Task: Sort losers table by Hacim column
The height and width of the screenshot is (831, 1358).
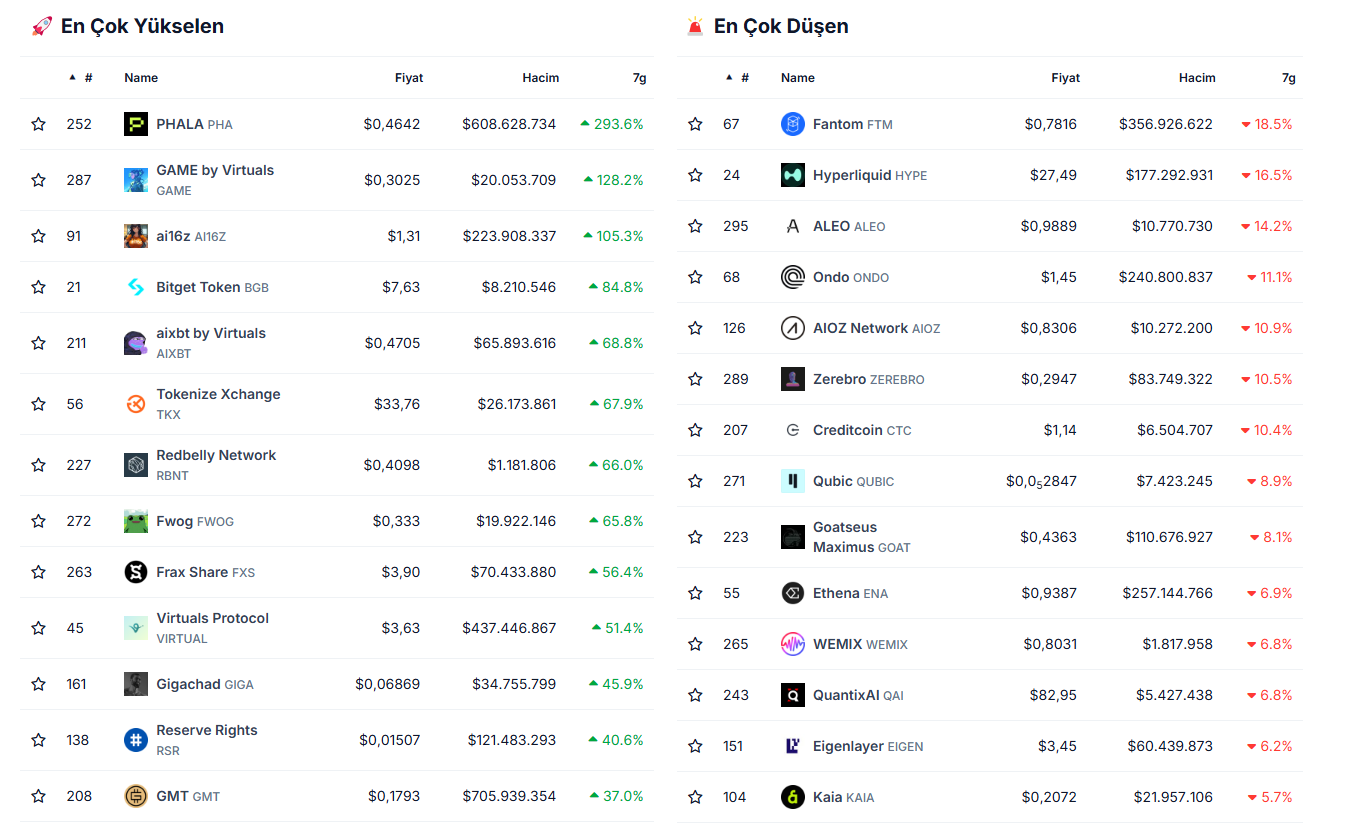Action: (x=1197, y=78)
